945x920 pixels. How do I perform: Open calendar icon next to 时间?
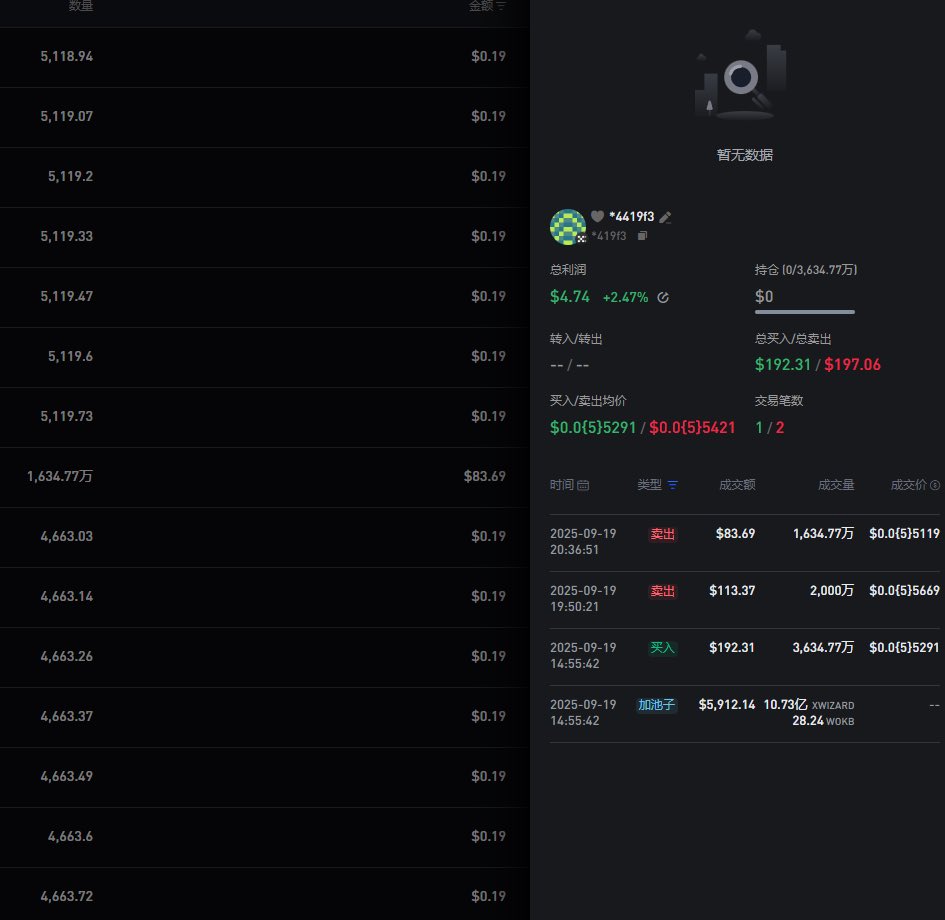583,485
